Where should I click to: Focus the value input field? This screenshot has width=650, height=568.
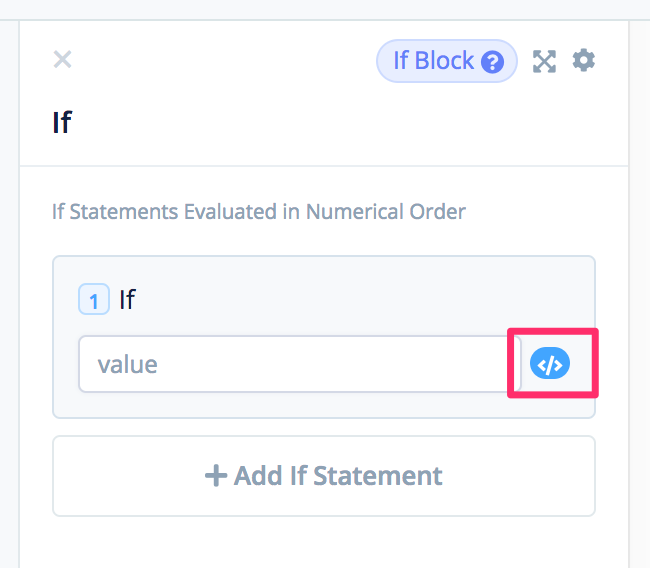tap(299, 364)
